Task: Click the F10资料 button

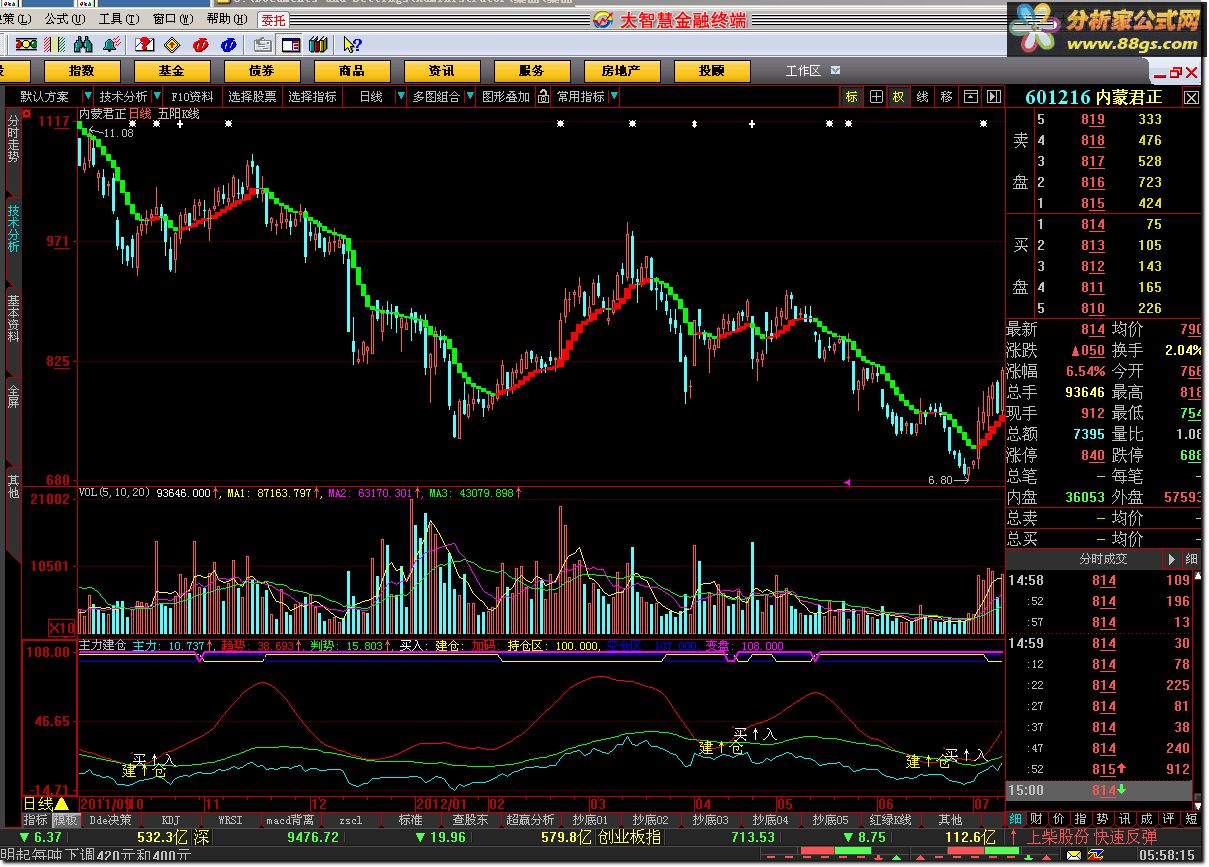Action: [x=191, y=97]
